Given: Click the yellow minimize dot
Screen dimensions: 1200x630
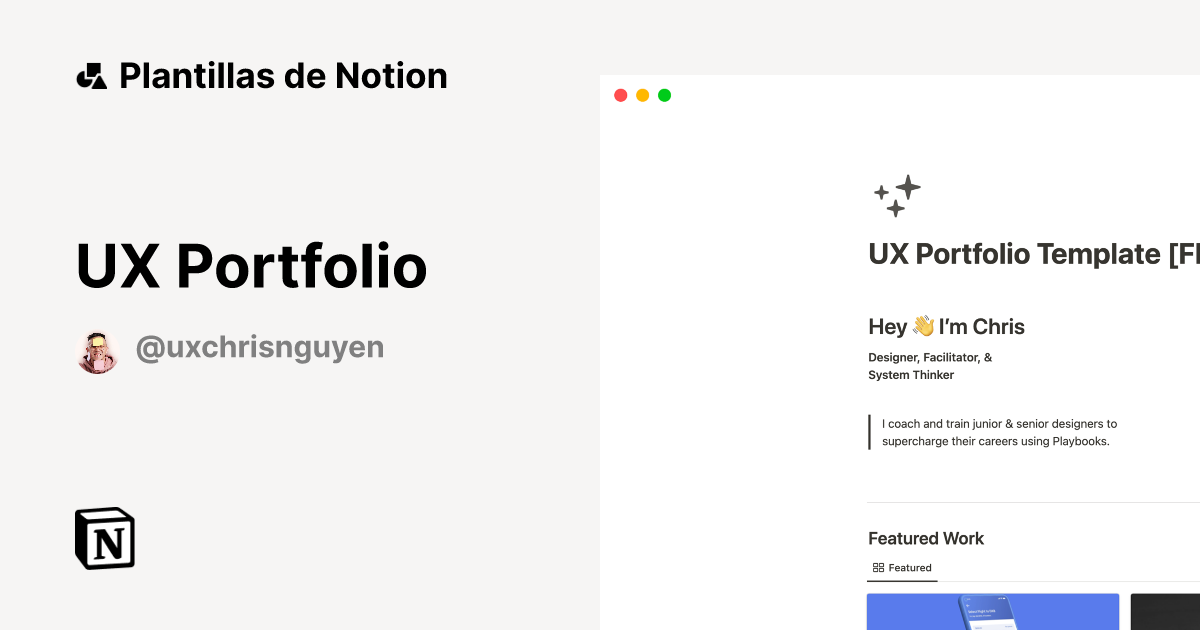Looking at the screenshot, I should click(x=642, y=94).
